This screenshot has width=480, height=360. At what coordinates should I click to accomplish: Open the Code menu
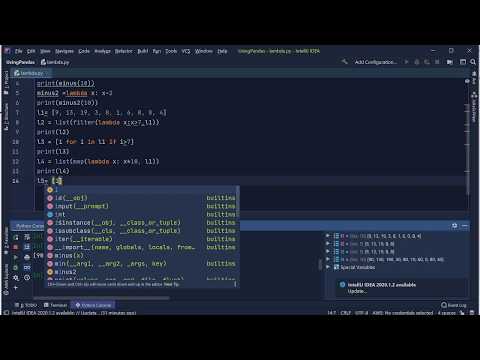tap(84, 51)
